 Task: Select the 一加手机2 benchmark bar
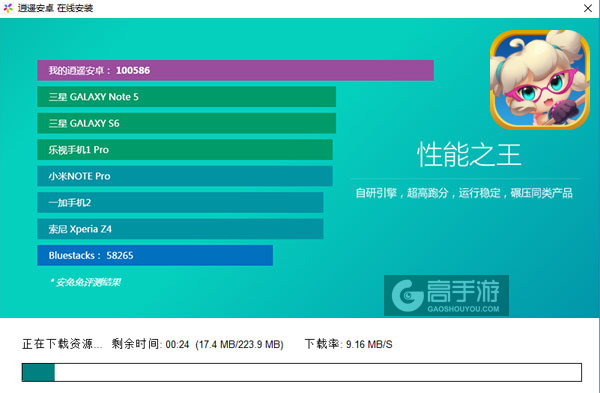click(180, 202)
